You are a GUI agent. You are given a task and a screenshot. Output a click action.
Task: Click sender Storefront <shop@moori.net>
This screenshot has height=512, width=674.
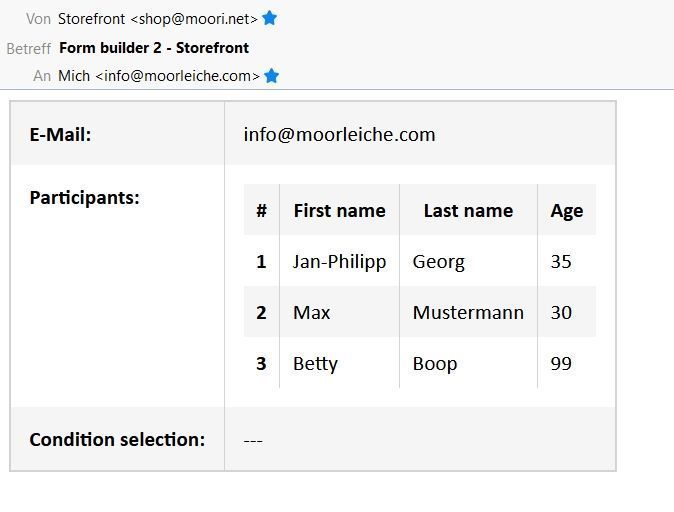(158, 19)
